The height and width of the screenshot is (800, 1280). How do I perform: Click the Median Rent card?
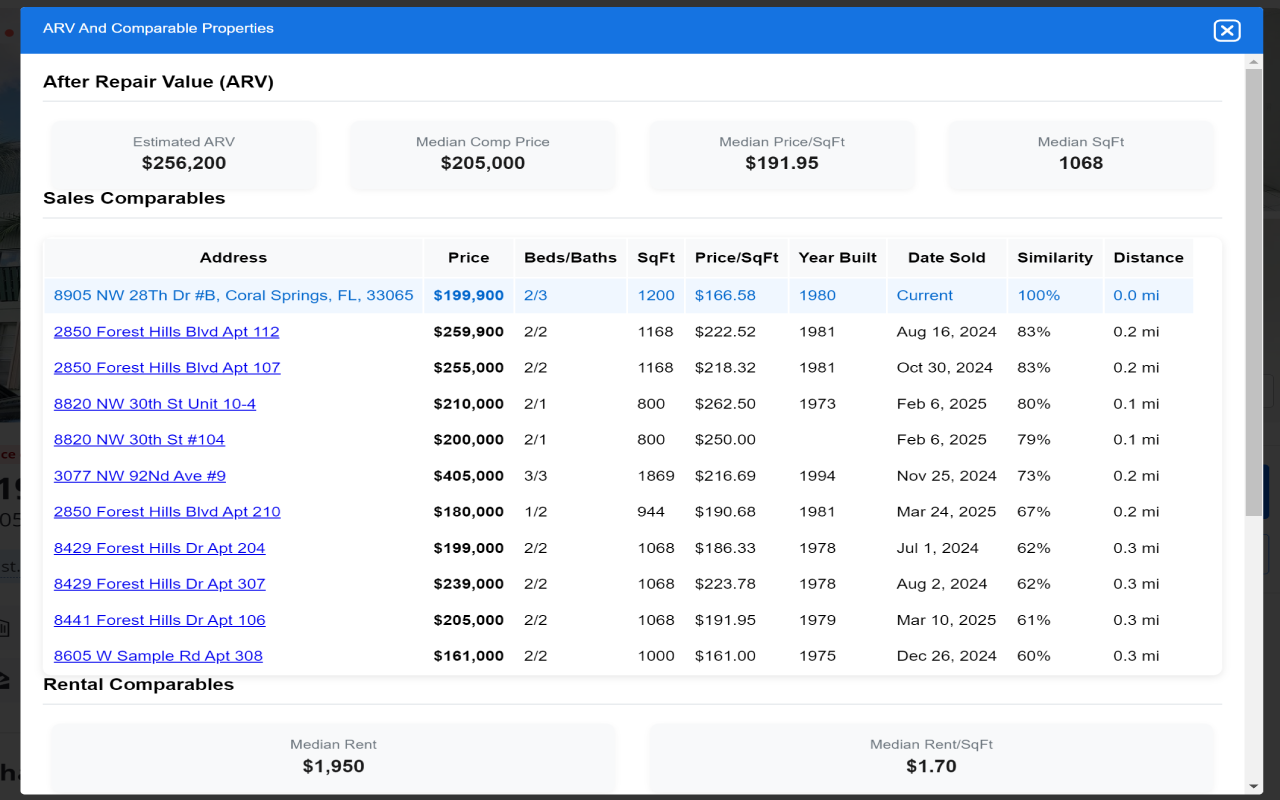click(x=333, y=755)
